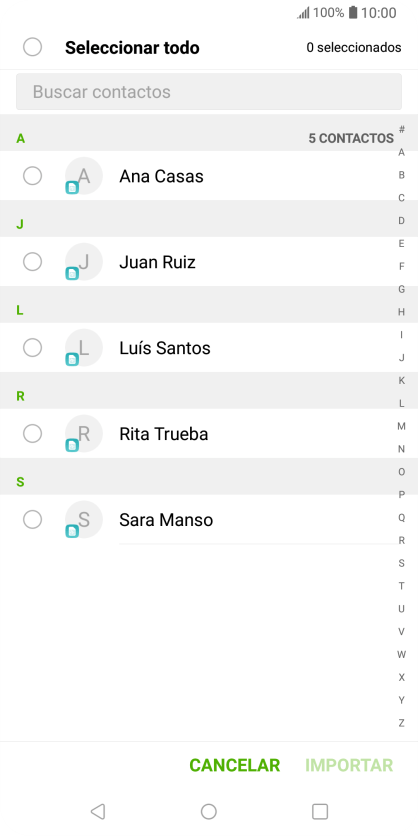Screen dimensions: 418x836
Task: Check the circle beside Sara Manso
Action: click(x=33, y=519)
